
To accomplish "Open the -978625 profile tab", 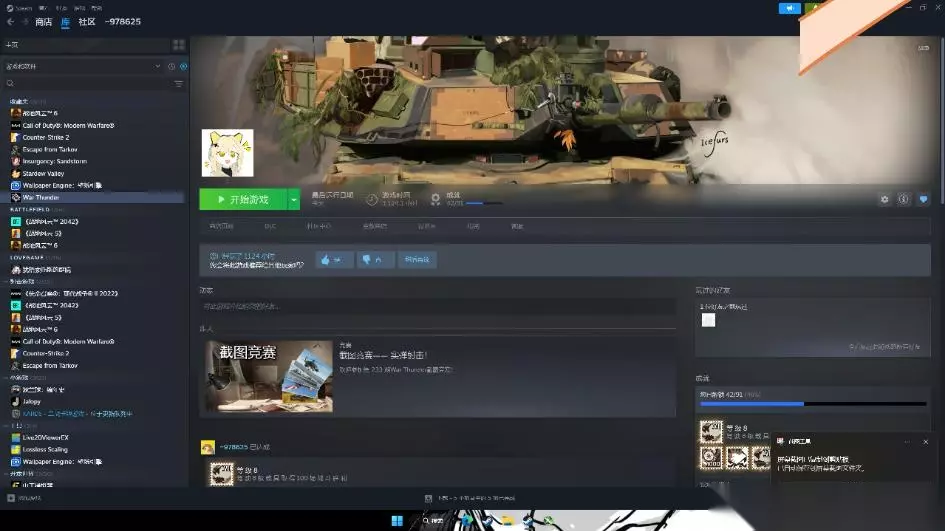I will click(123, 22).
